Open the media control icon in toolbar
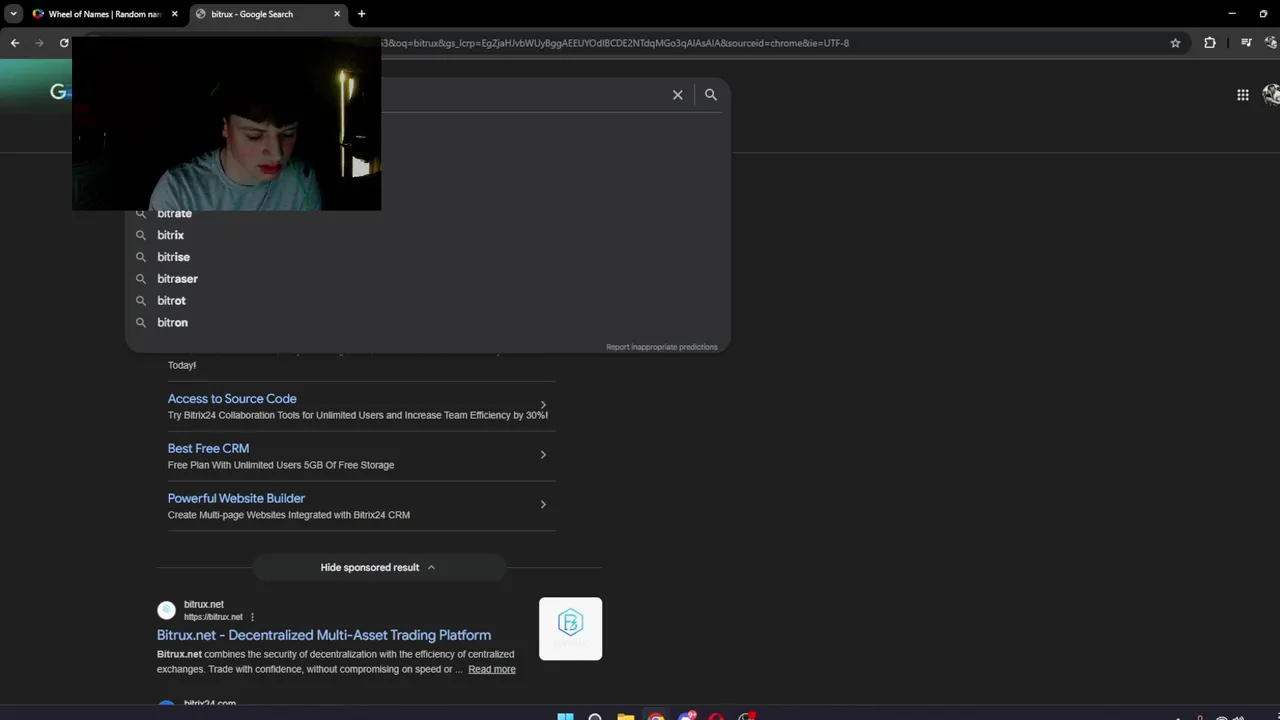Viewport: 1280px width, 720px height. coord(1246,43)
